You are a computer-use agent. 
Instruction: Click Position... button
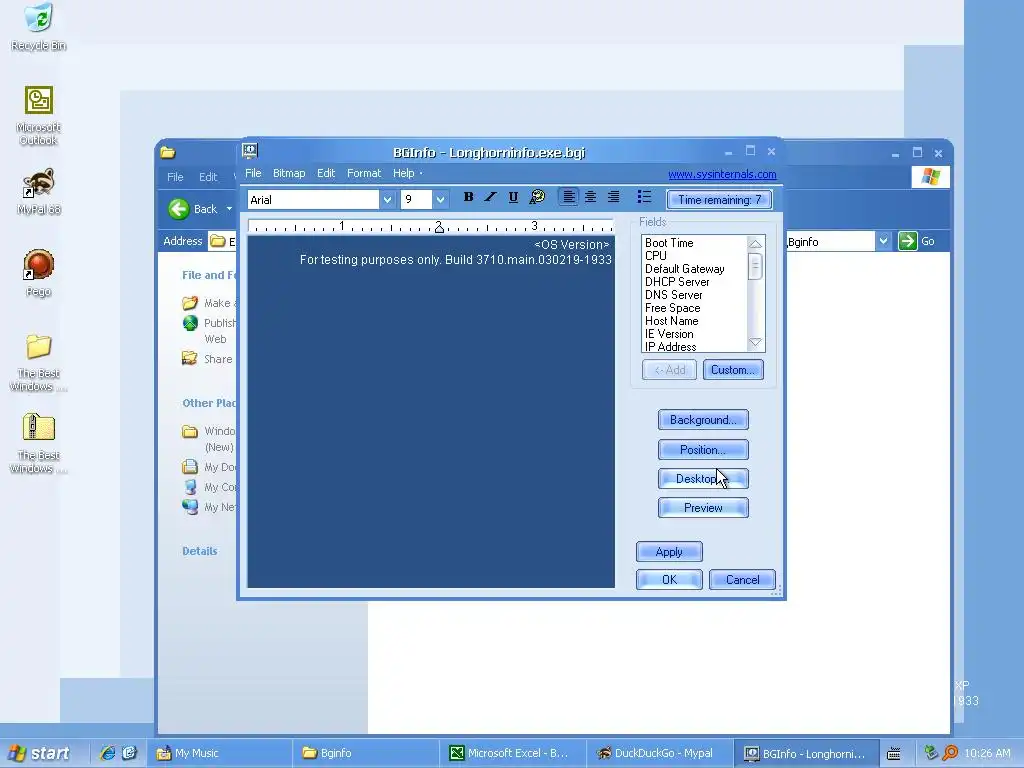pyautogui.click(x=703, y=449)
